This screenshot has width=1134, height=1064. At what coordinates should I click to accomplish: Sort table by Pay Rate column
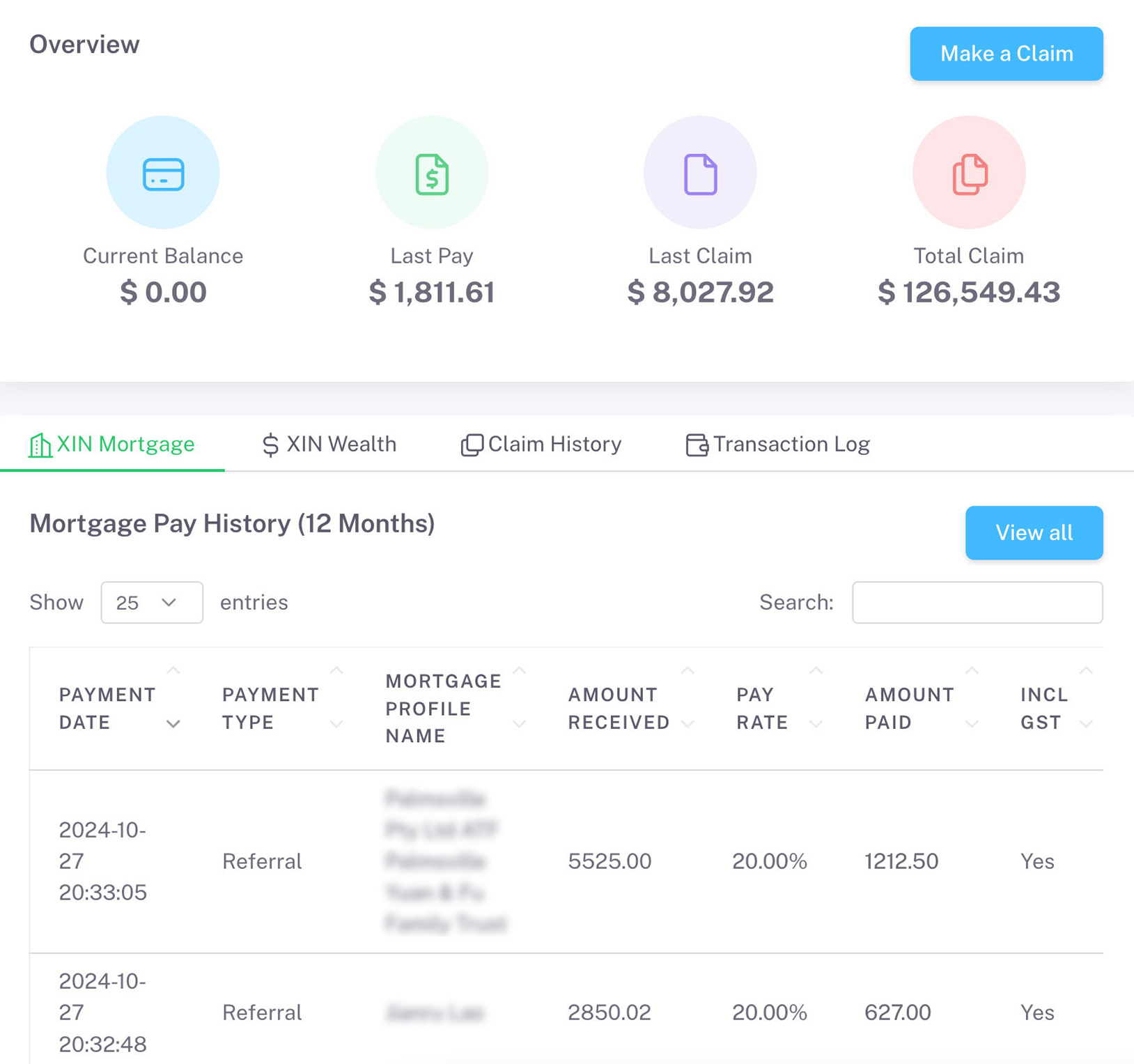[762, 708]
